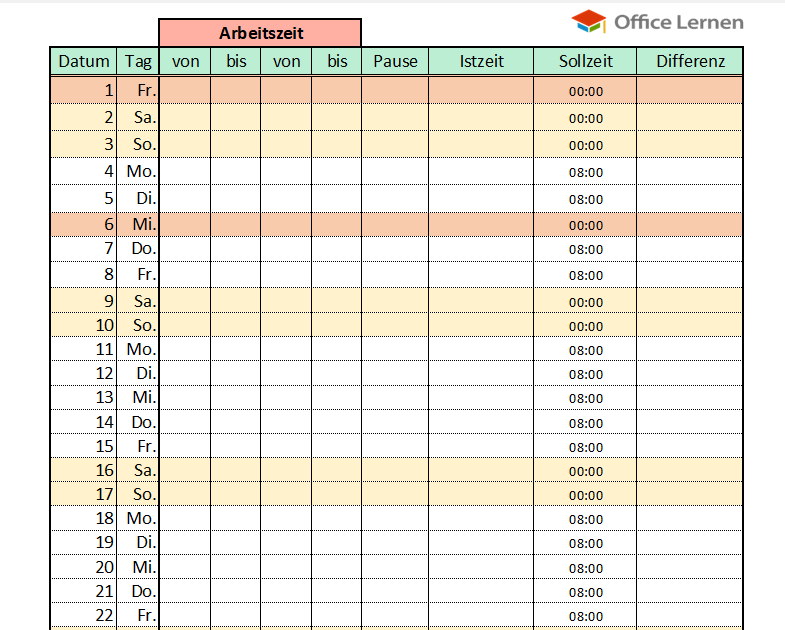Screen dimensions: 785x630
Task: Select the Datum column header
Action: (84, 61)
